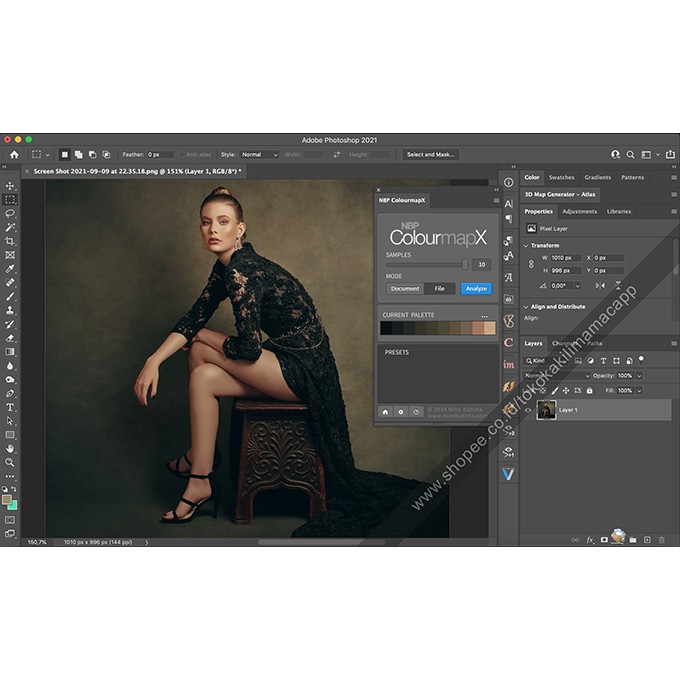Switch to the Adjustments tab
The width and height of the screenshot is (680, 680).
click(579, 212)
